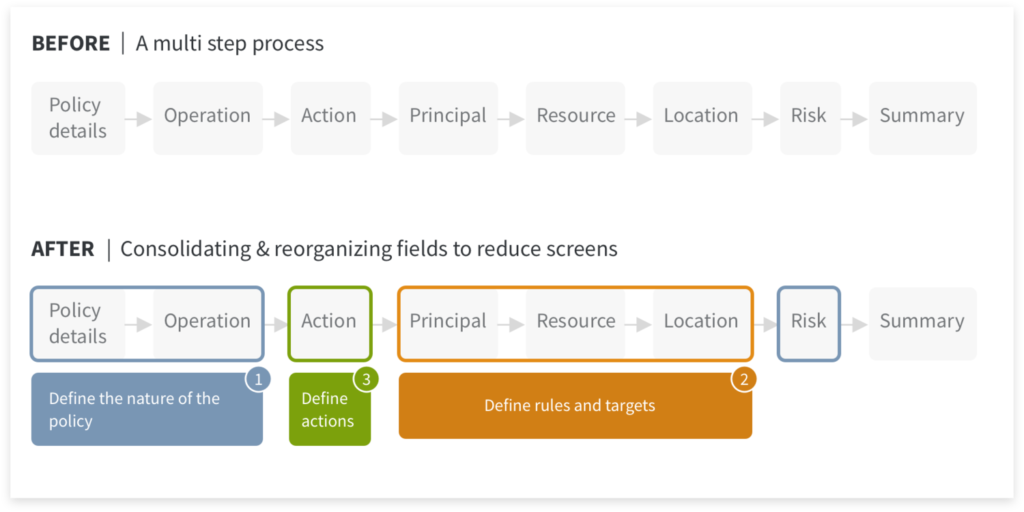Click arrow between Resource and Location in BEFORE row
Image resolution: width=1024 pixels, height=512 pixels.
(640, 118)
